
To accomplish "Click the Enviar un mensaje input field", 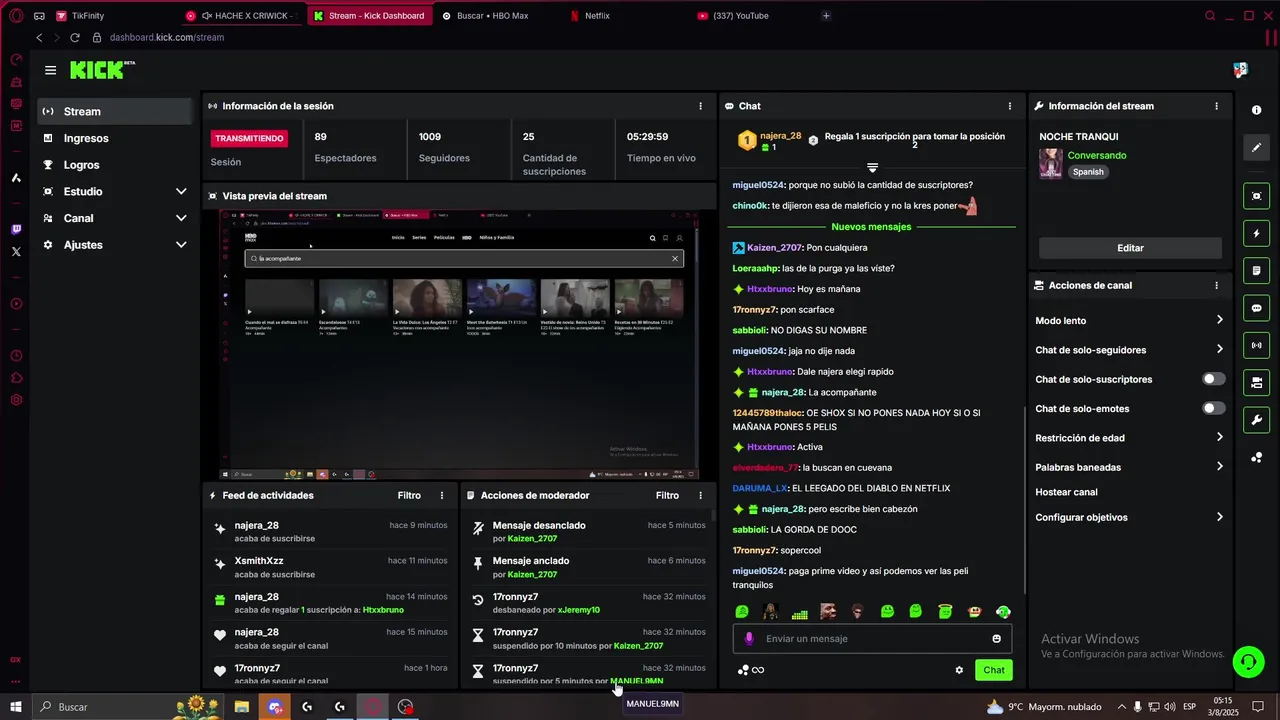I will tap(872, 639).
